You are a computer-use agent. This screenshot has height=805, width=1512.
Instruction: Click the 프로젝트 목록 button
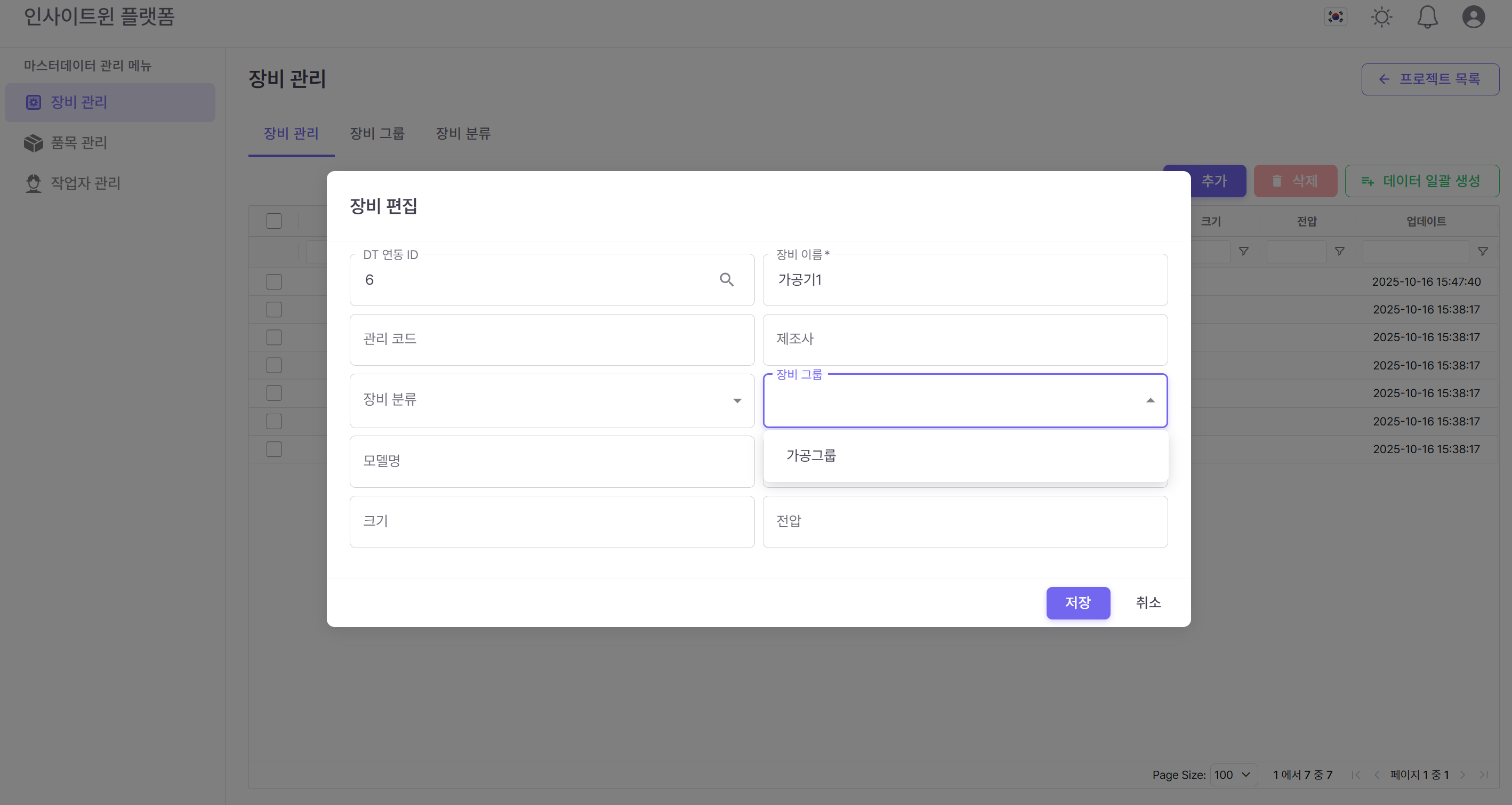1430,78
